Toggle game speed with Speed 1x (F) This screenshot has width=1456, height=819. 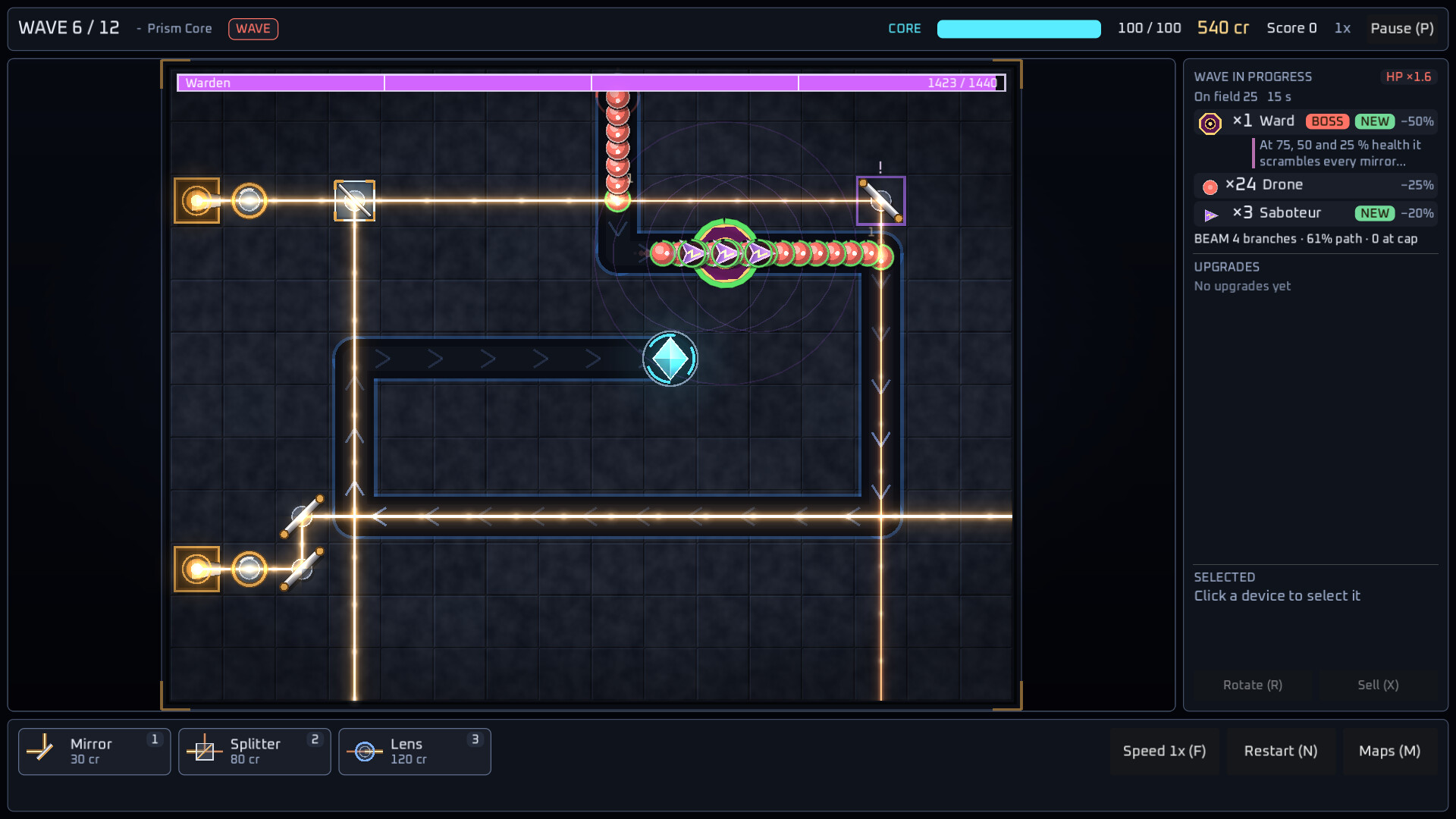point(1164,751)
